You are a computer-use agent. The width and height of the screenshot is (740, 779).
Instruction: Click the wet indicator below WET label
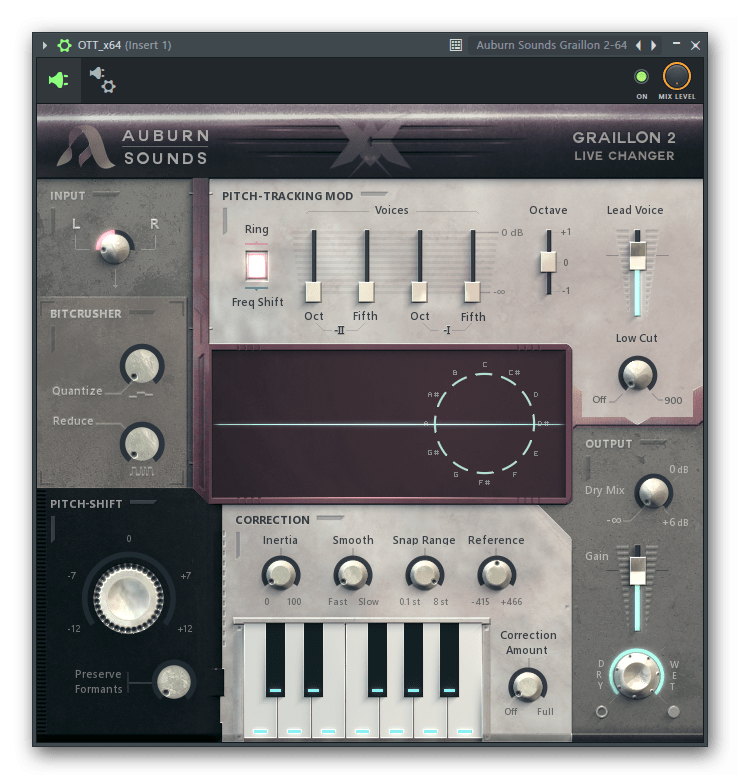(673, 711)
